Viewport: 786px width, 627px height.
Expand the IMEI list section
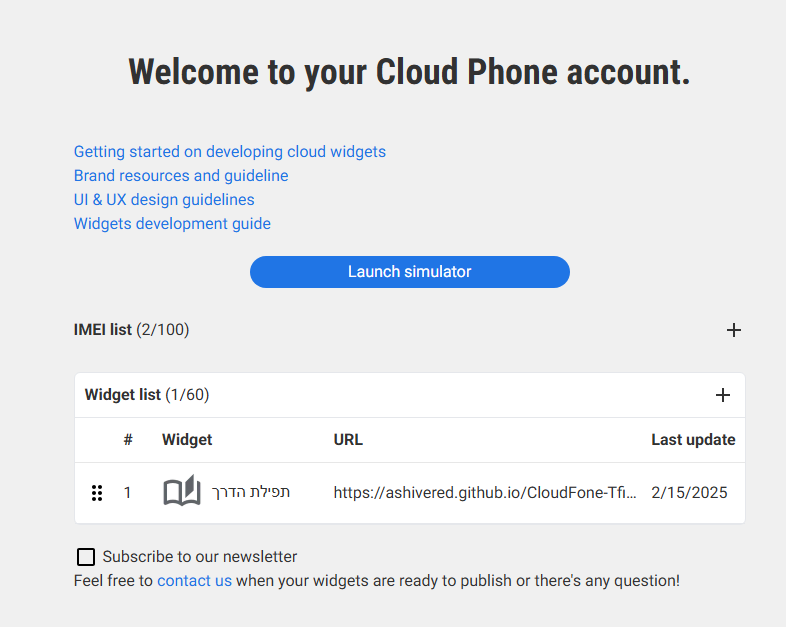coord(131,330)
